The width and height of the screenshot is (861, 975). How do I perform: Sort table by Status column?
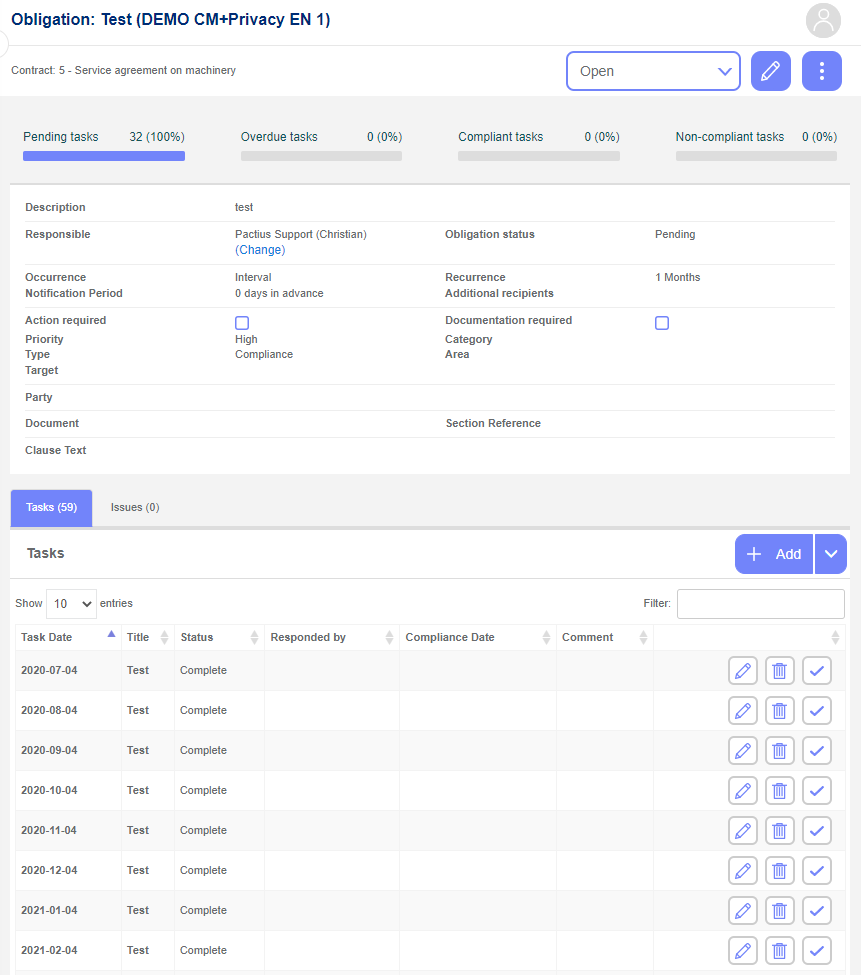[219, 637]
